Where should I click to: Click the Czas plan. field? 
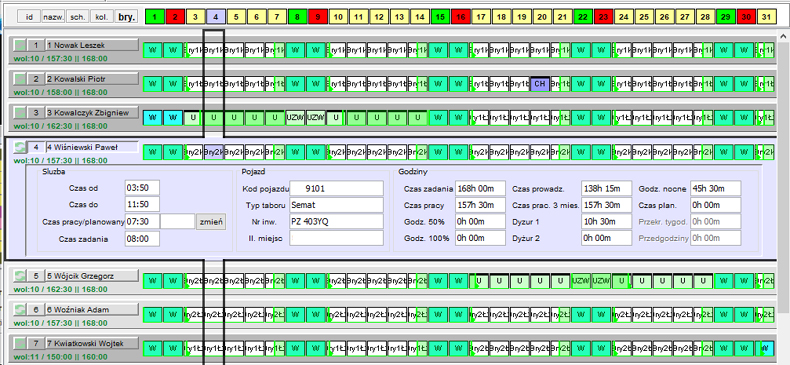715,205
